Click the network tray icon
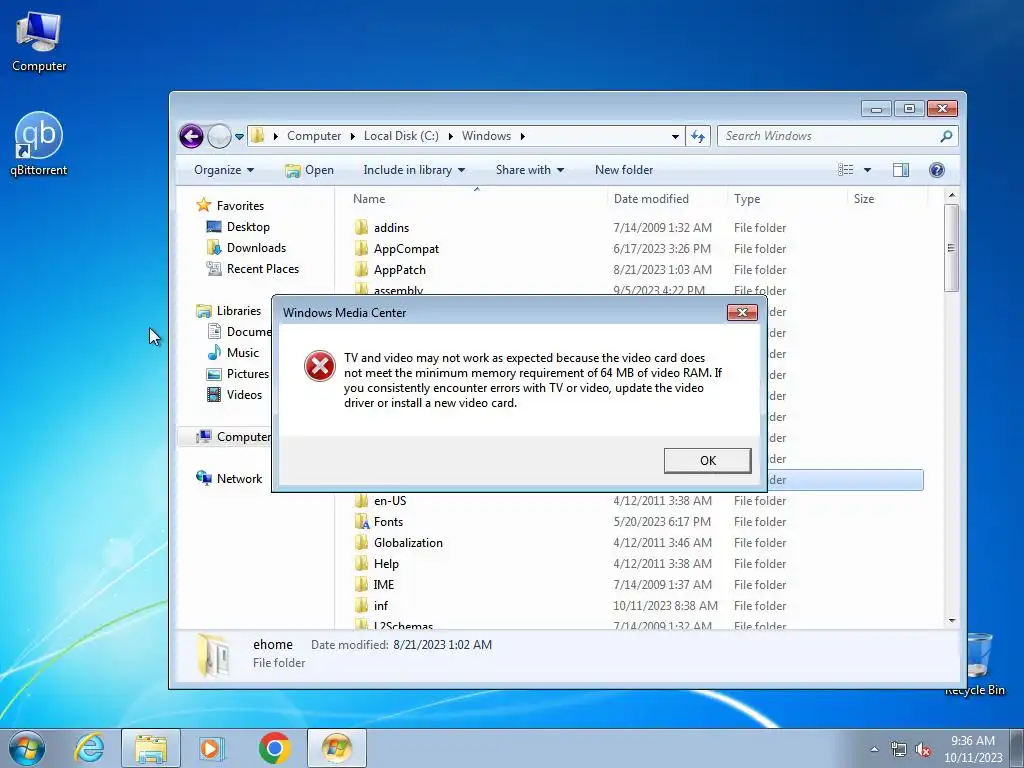 pos(899,749)
